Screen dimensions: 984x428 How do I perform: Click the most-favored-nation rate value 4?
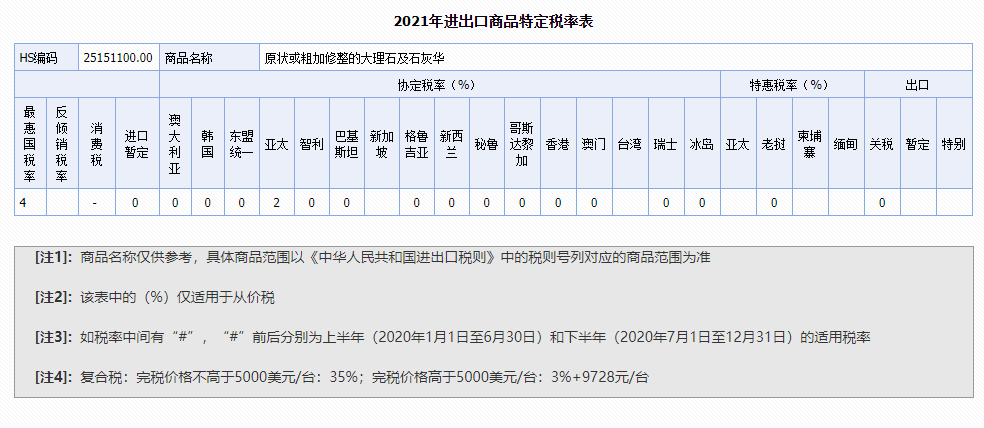coord(22,203)
